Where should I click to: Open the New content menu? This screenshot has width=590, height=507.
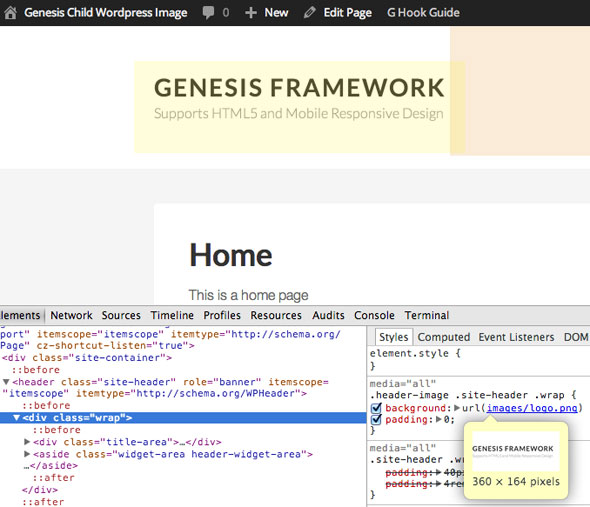click(276, 12)
